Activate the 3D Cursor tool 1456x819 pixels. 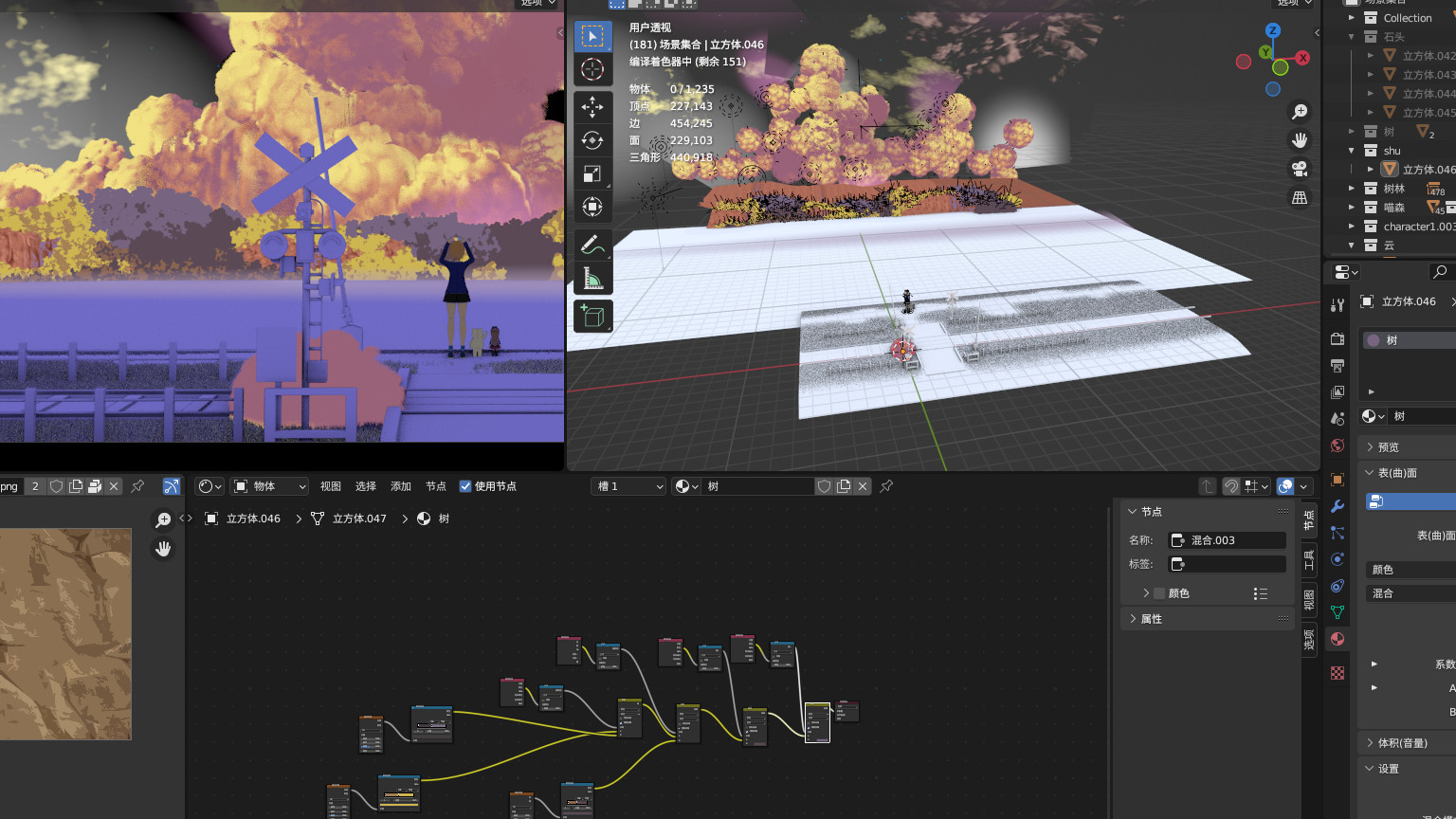[x=592, y=69]
